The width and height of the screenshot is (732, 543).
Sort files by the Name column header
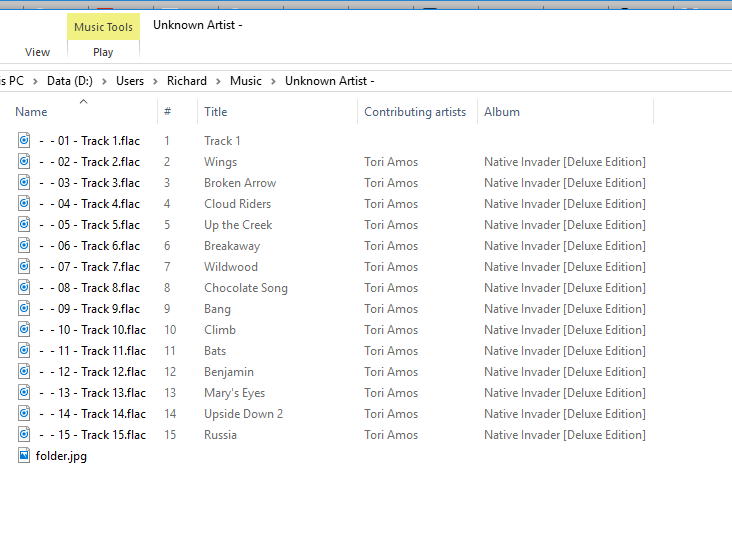click(x=31, y=112)
